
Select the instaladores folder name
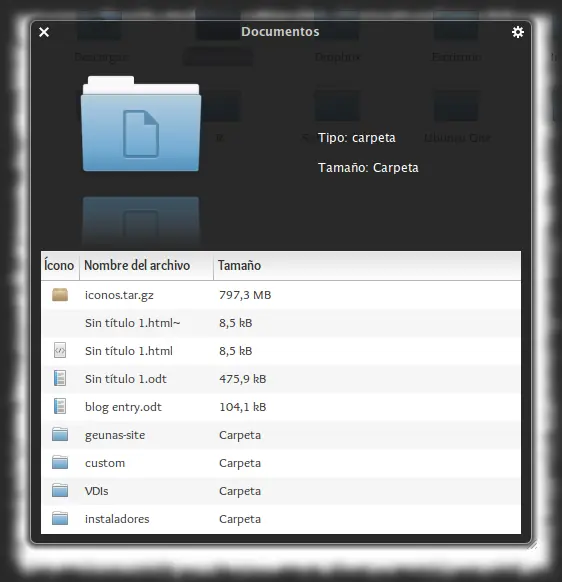point(117,519)
